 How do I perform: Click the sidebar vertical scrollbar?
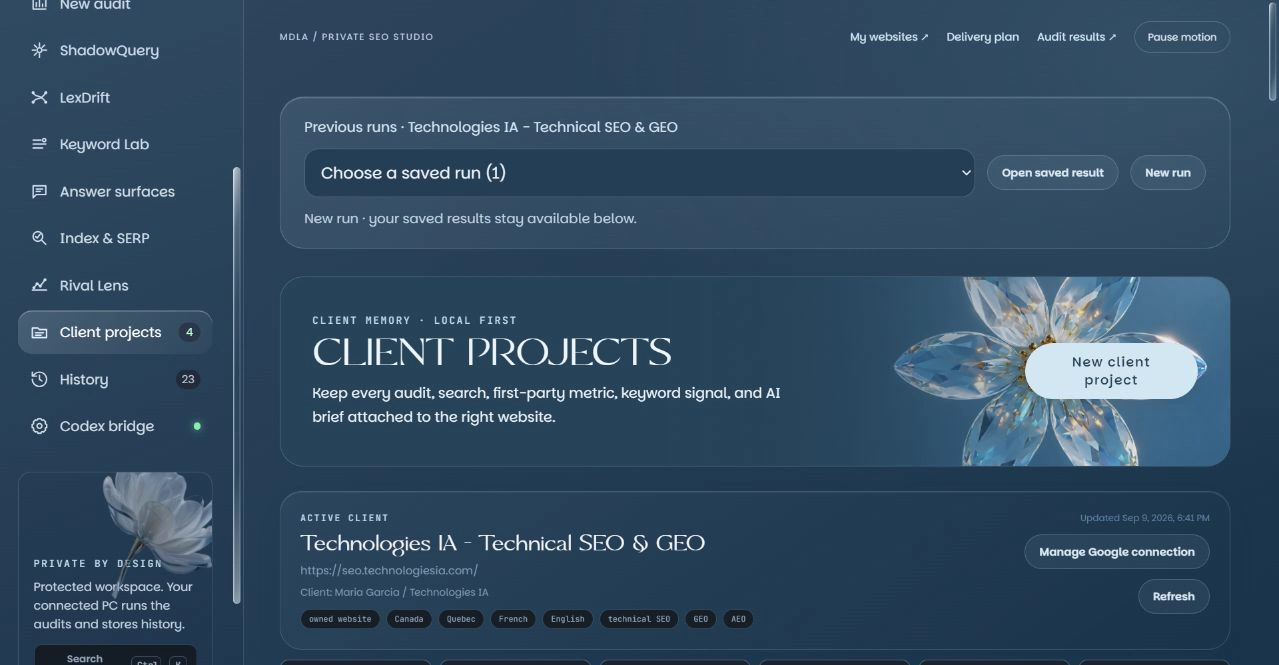point(236,385)
